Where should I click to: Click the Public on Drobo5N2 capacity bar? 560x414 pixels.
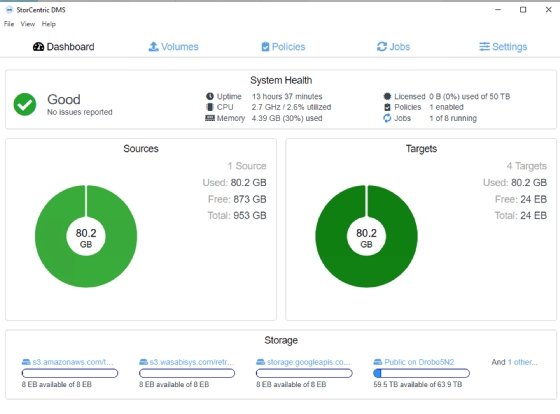coord(421,373)
